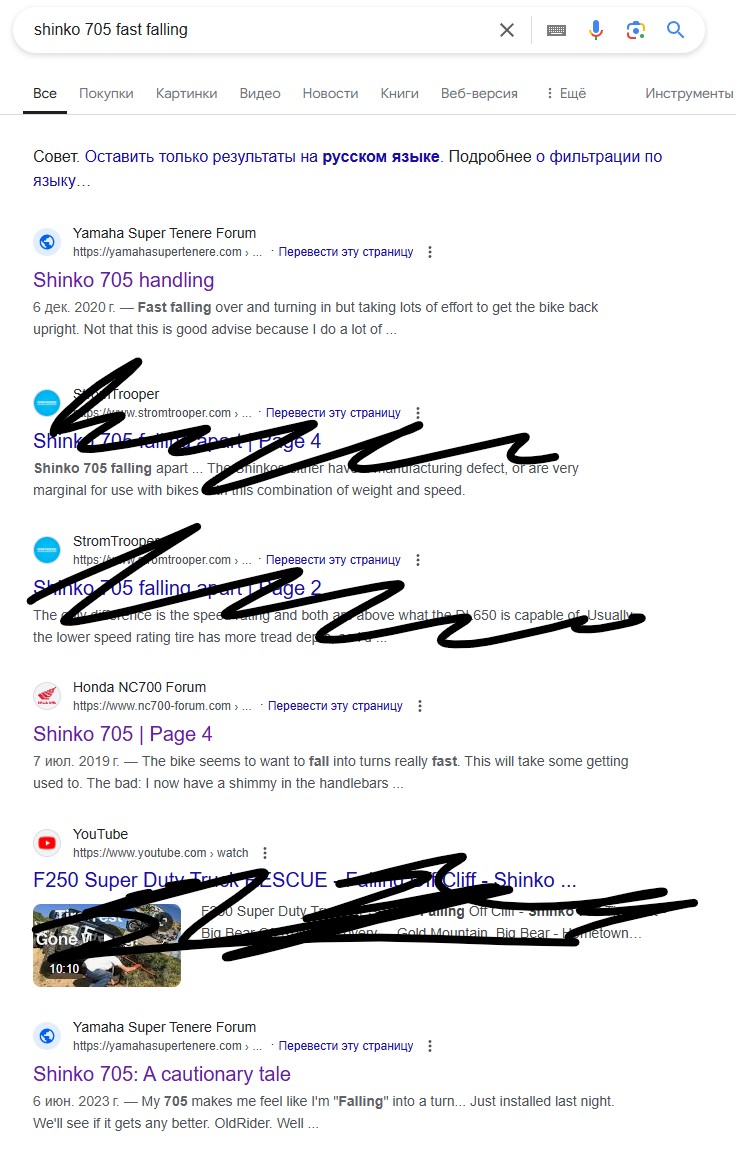This screenshot has height=1151, width=736.
Task: Click Перевести эту страницу for the NC700 forum result
Action: tap(335, 706)
